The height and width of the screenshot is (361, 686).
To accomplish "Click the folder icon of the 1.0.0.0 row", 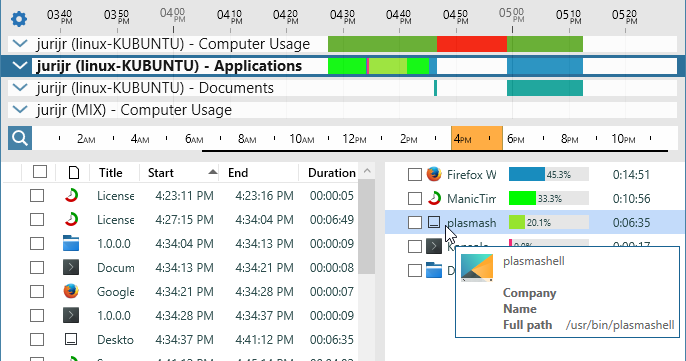I will point(71,243).
